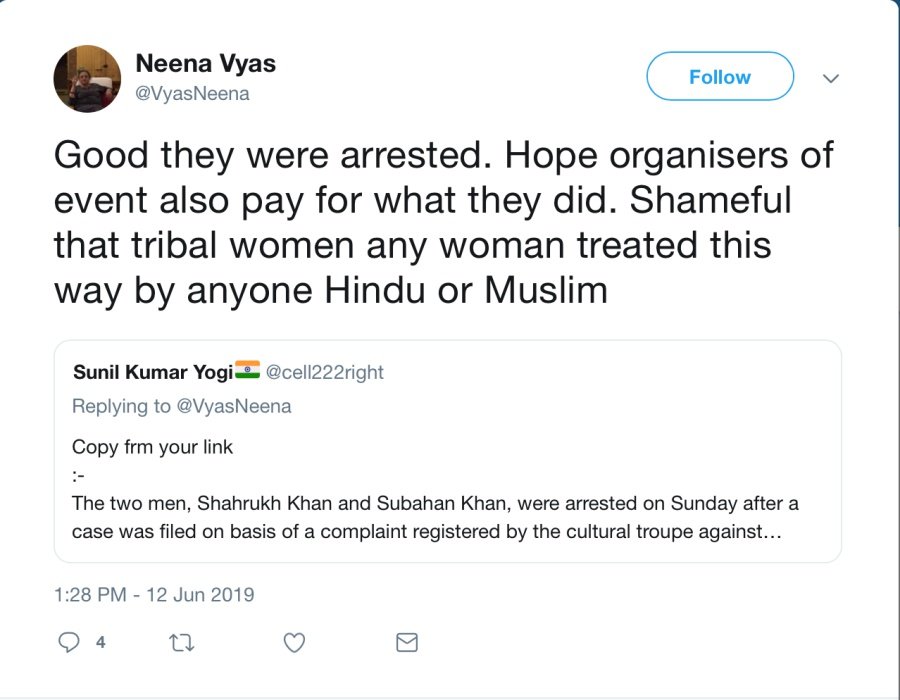Click the "Replying to" label in quoted tweet
This screenshot has height=700, width=900.
[121, 406]
